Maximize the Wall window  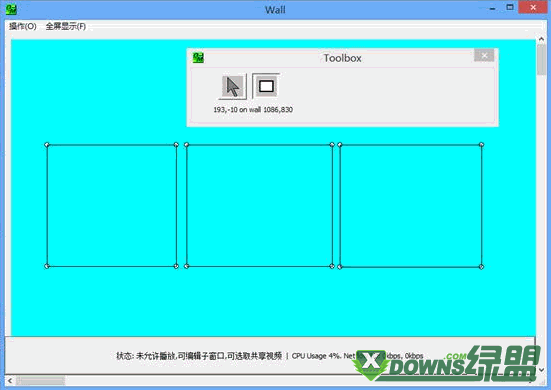pyautogui.click(x=510, y=7)
